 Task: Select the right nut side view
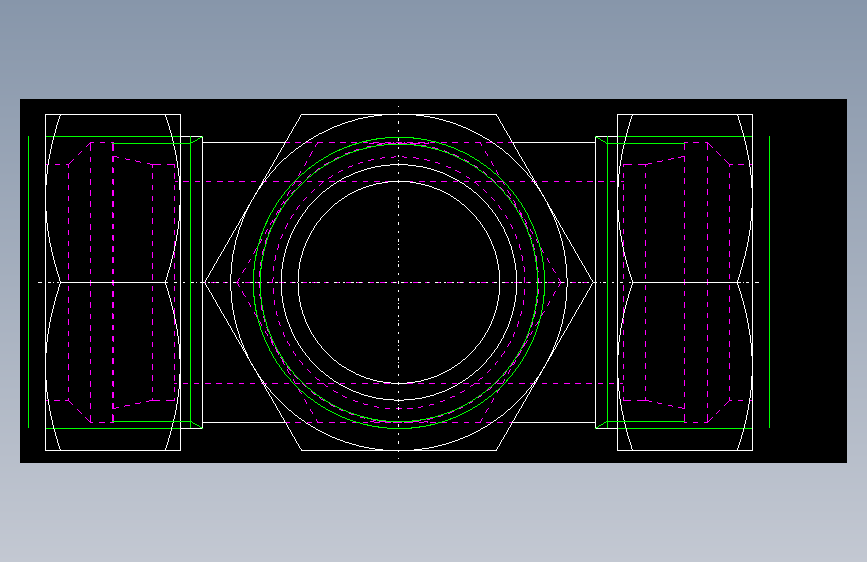coord(685,282)
